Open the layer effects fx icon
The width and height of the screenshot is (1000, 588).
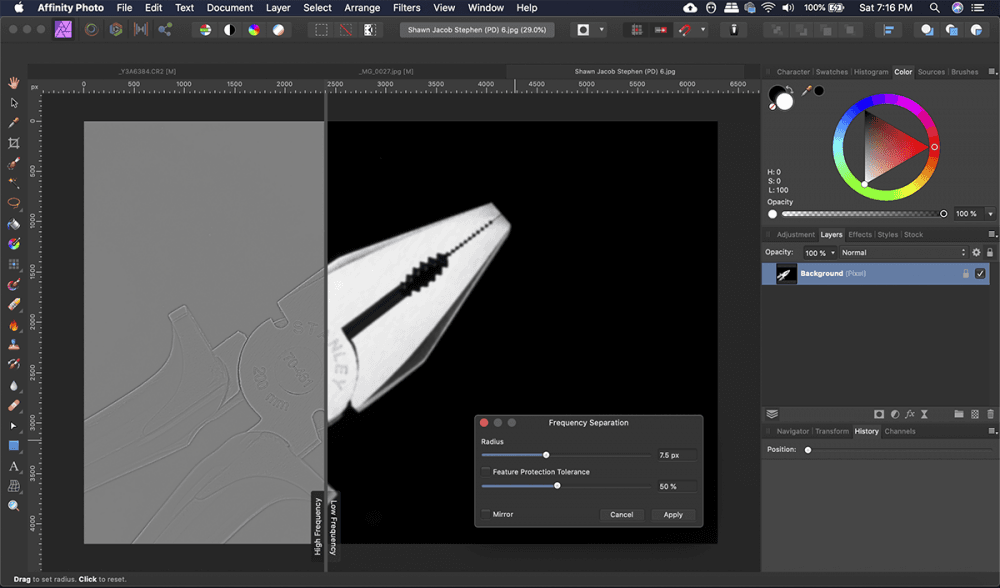coord(911,414)
